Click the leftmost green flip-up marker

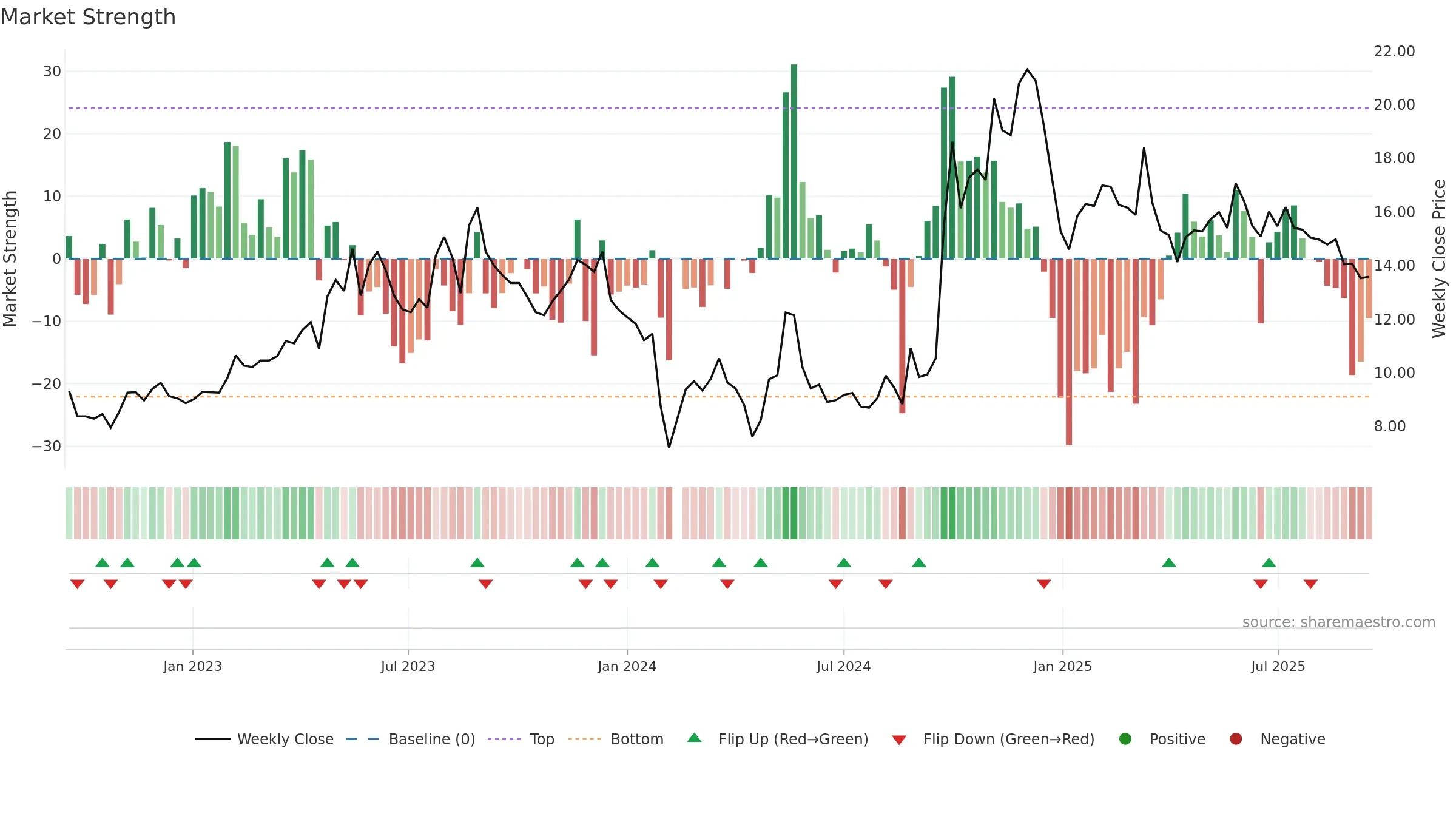[x=103, y=562]
